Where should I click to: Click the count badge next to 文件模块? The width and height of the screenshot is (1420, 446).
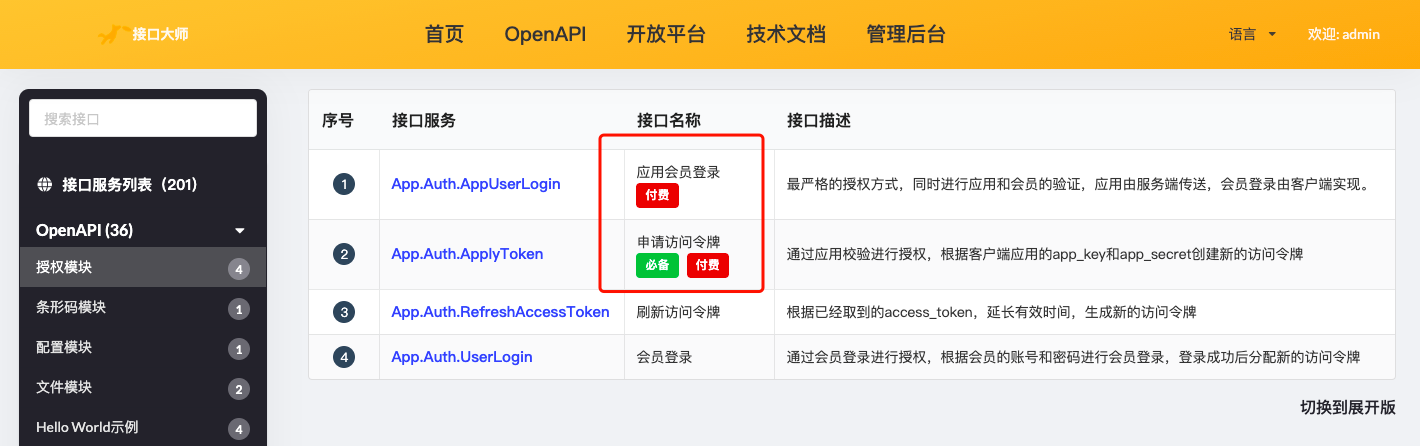pos(238,389)
